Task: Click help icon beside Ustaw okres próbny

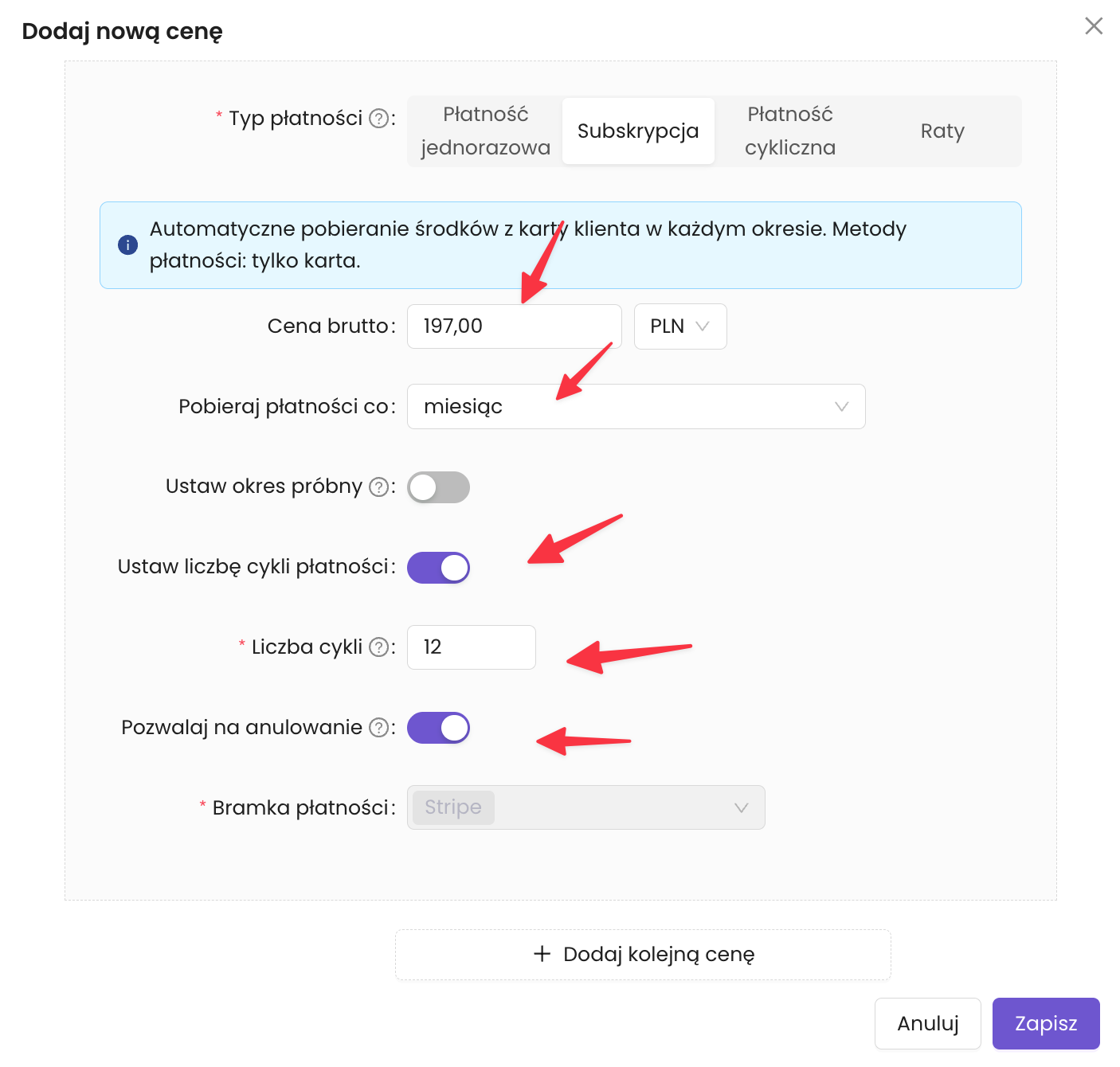Action: tap(379, 487)
